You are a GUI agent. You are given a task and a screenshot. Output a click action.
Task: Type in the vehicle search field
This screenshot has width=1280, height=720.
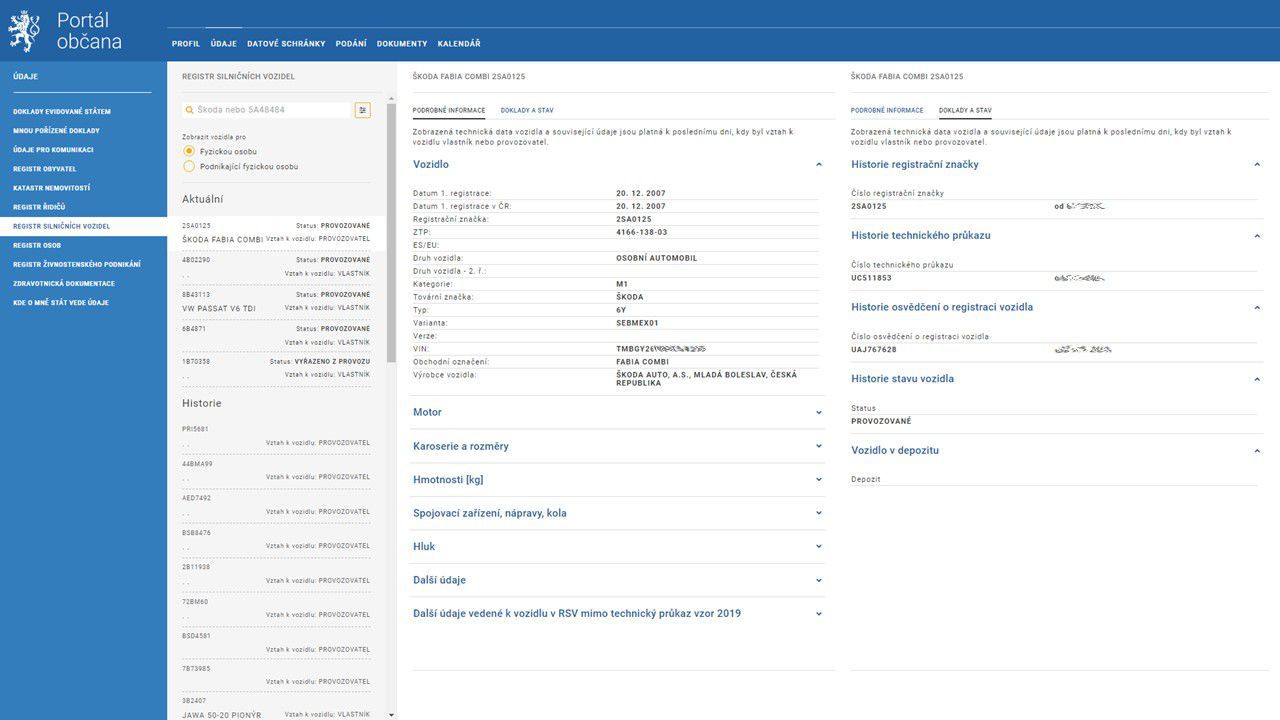click(270, 110)
